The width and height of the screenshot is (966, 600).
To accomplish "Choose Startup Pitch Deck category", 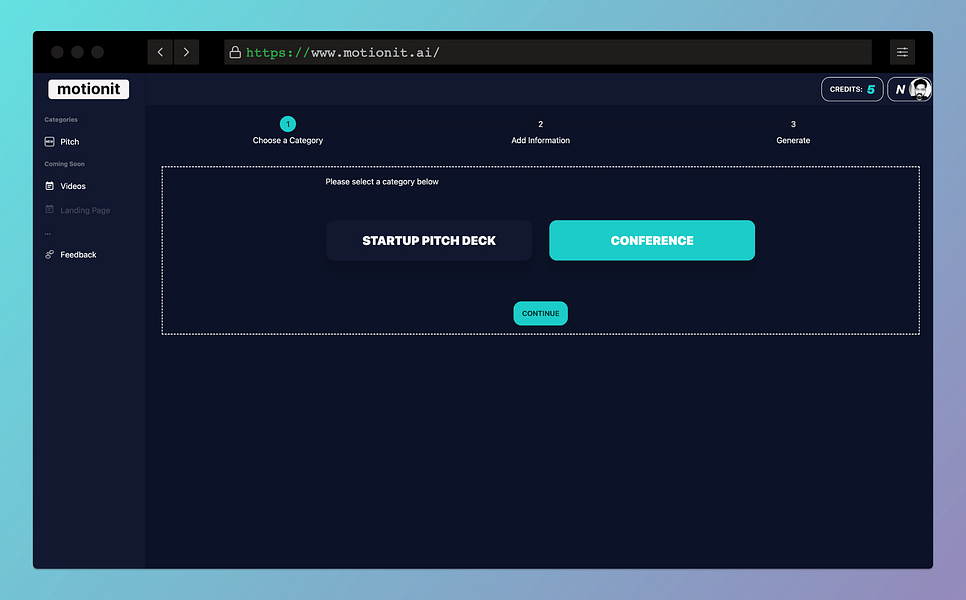I will point(429,240).
